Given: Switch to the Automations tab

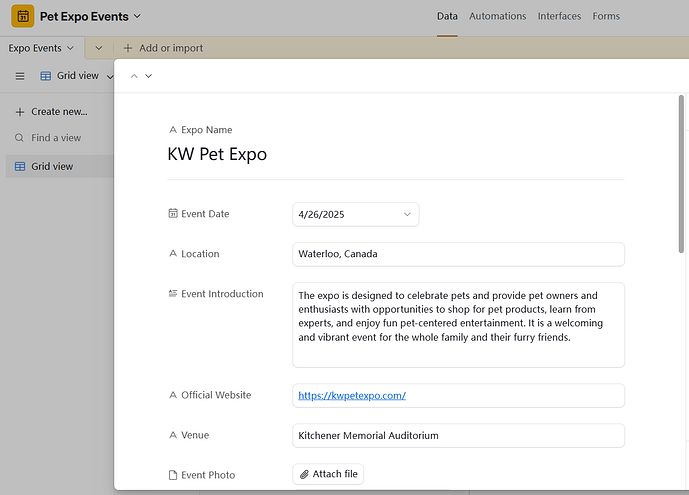Looking at the screenshot, I should click(497, 16).
